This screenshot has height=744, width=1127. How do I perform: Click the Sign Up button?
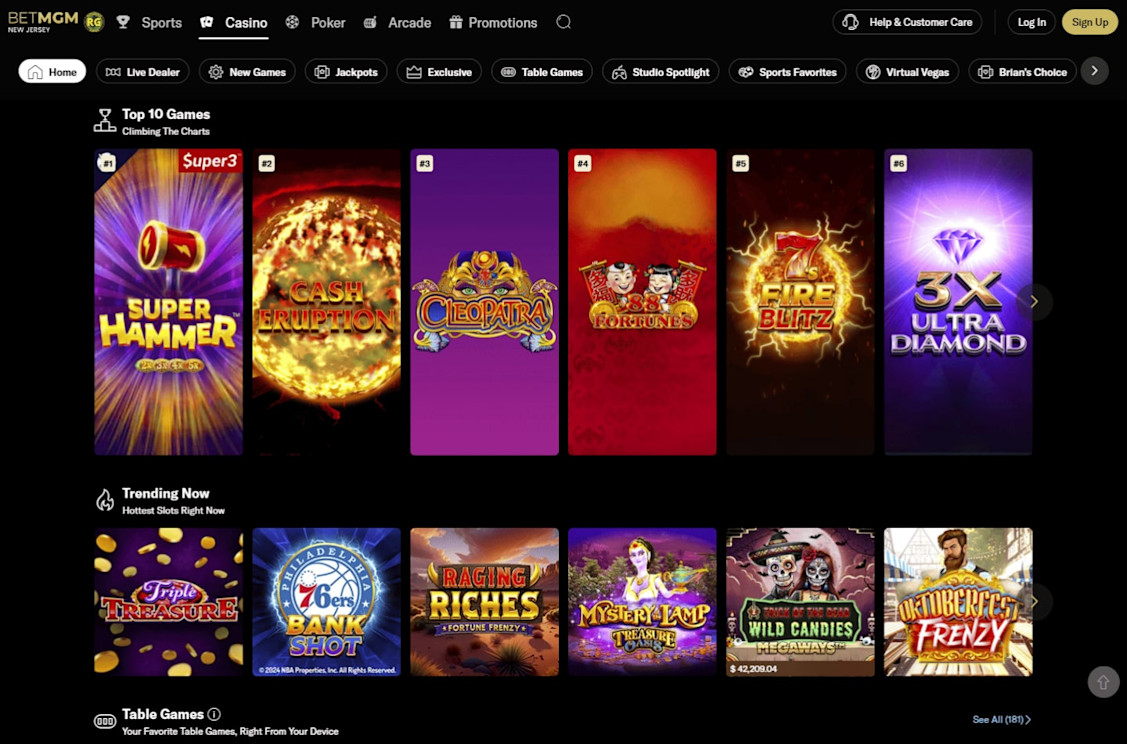[1090, 22]
